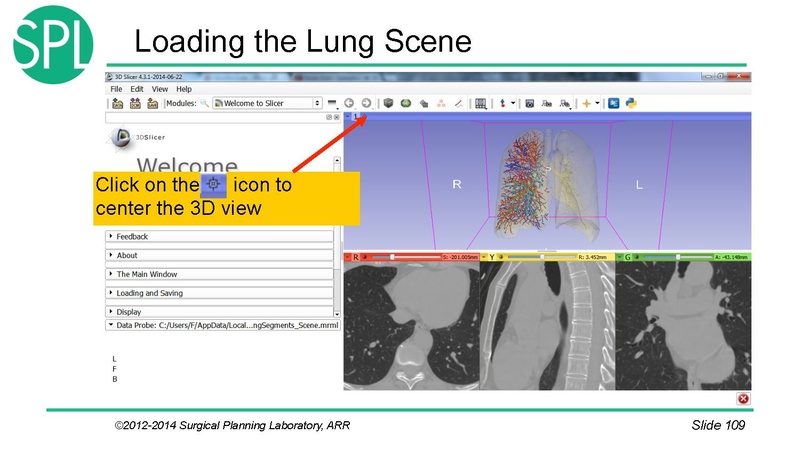The height and width of the screenshot is (450, 800).
Task: Click the module panel scroll-up arrow
Action: pyautogui.click(x=337, y=160)
